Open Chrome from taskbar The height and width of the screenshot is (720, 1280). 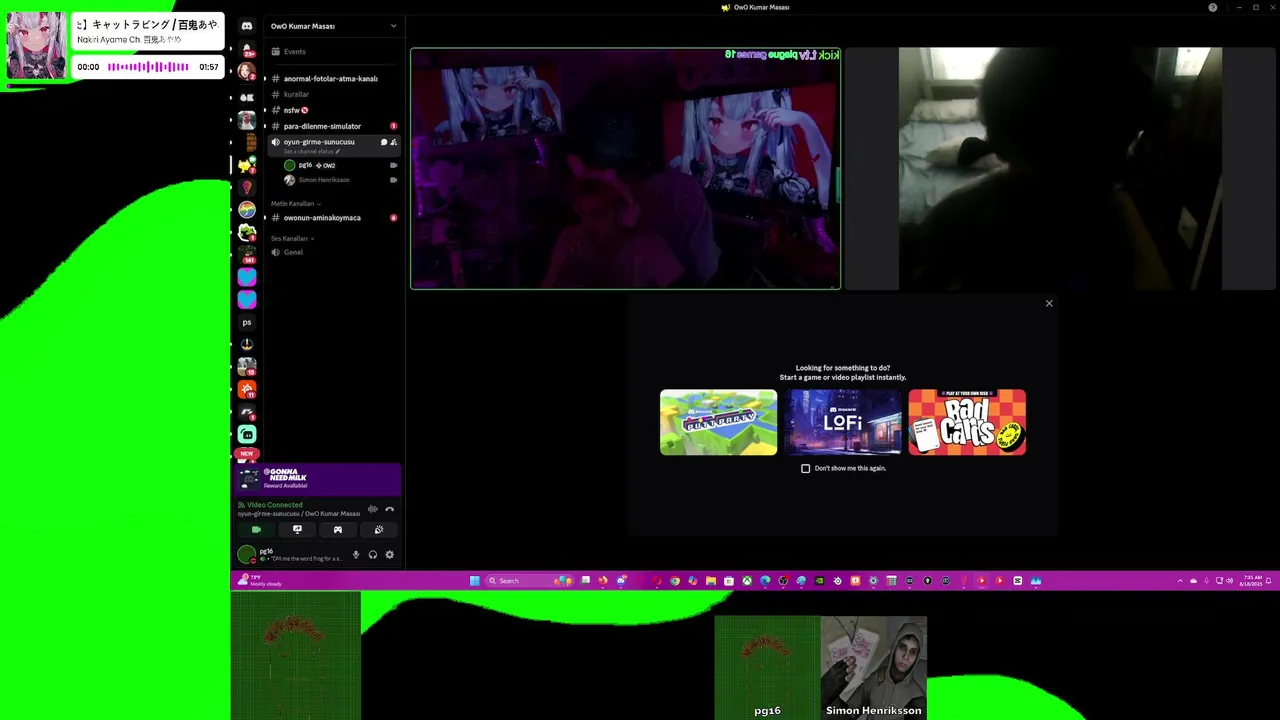(675, 581)
